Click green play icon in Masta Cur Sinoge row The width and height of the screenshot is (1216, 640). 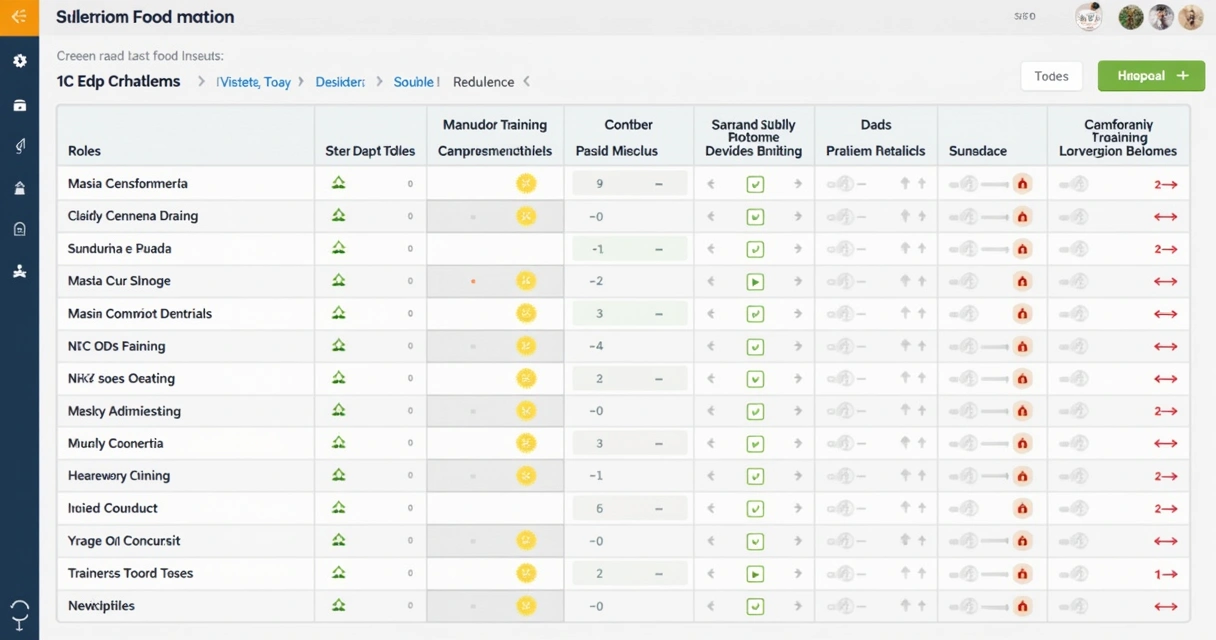pyautogui.click(x=755, y=282)
